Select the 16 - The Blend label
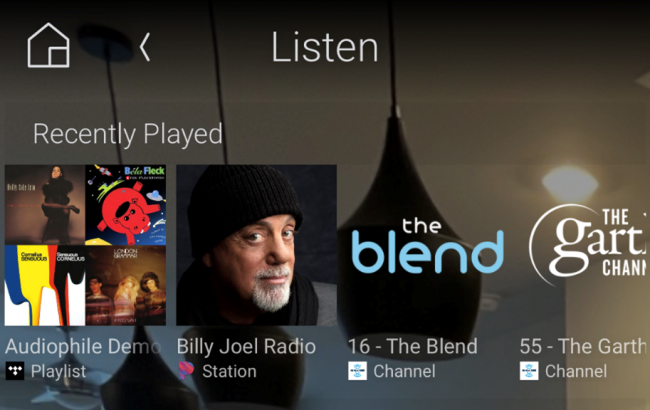The height and width of the screenshot is (410, 650). (x=413, y=347)
